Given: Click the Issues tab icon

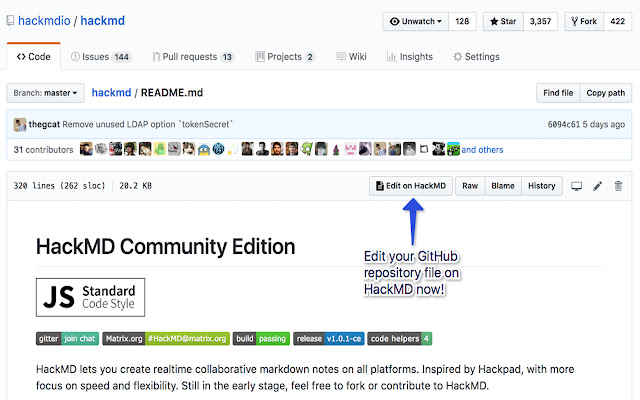Looking at the screenshot, I should coord(75,57).
